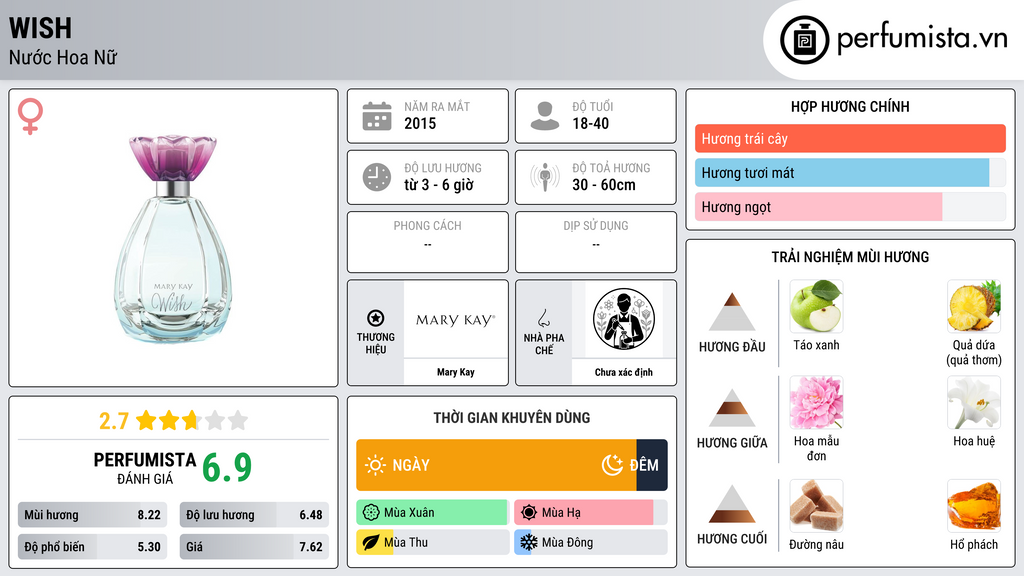The image size is (1024, 576).
Task: Click the Mùa Xuân season bar
Action: point(432,513)
